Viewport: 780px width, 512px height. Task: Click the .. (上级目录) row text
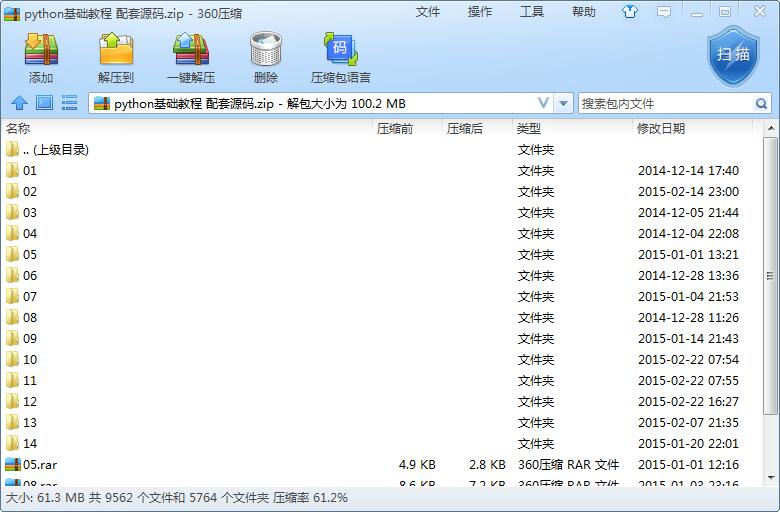pyautogui.click(x=56, y=149)
